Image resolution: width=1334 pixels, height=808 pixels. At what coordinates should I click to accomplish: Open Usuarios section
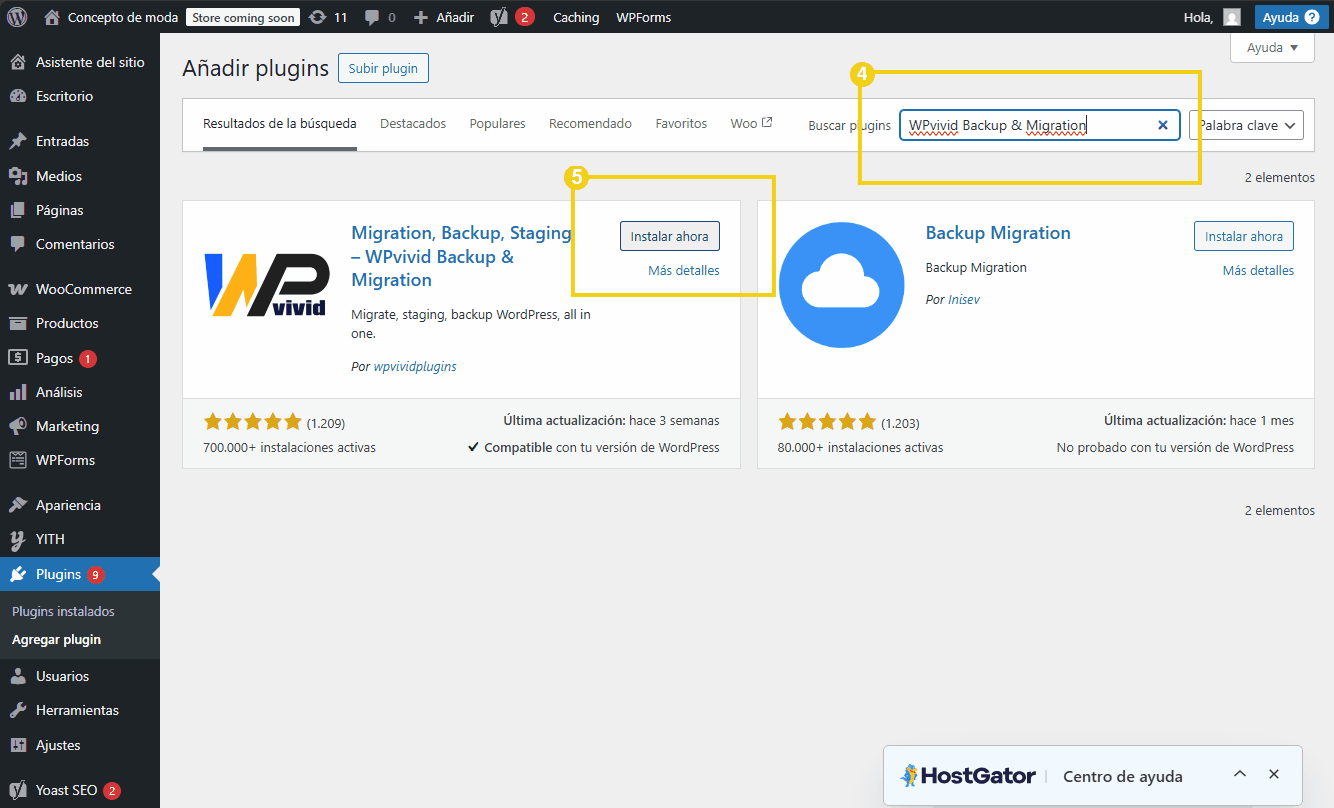coord(80,676)
